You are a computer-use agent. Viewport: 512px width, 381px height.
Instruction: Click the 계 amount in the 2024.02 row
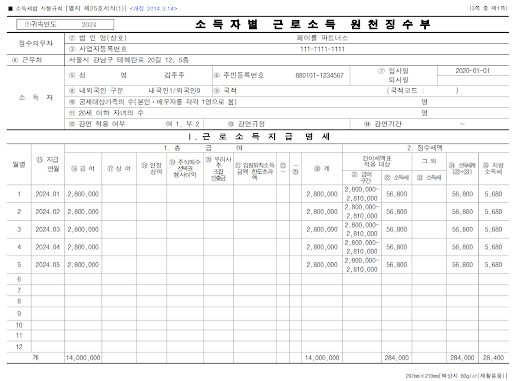point(322,212)
